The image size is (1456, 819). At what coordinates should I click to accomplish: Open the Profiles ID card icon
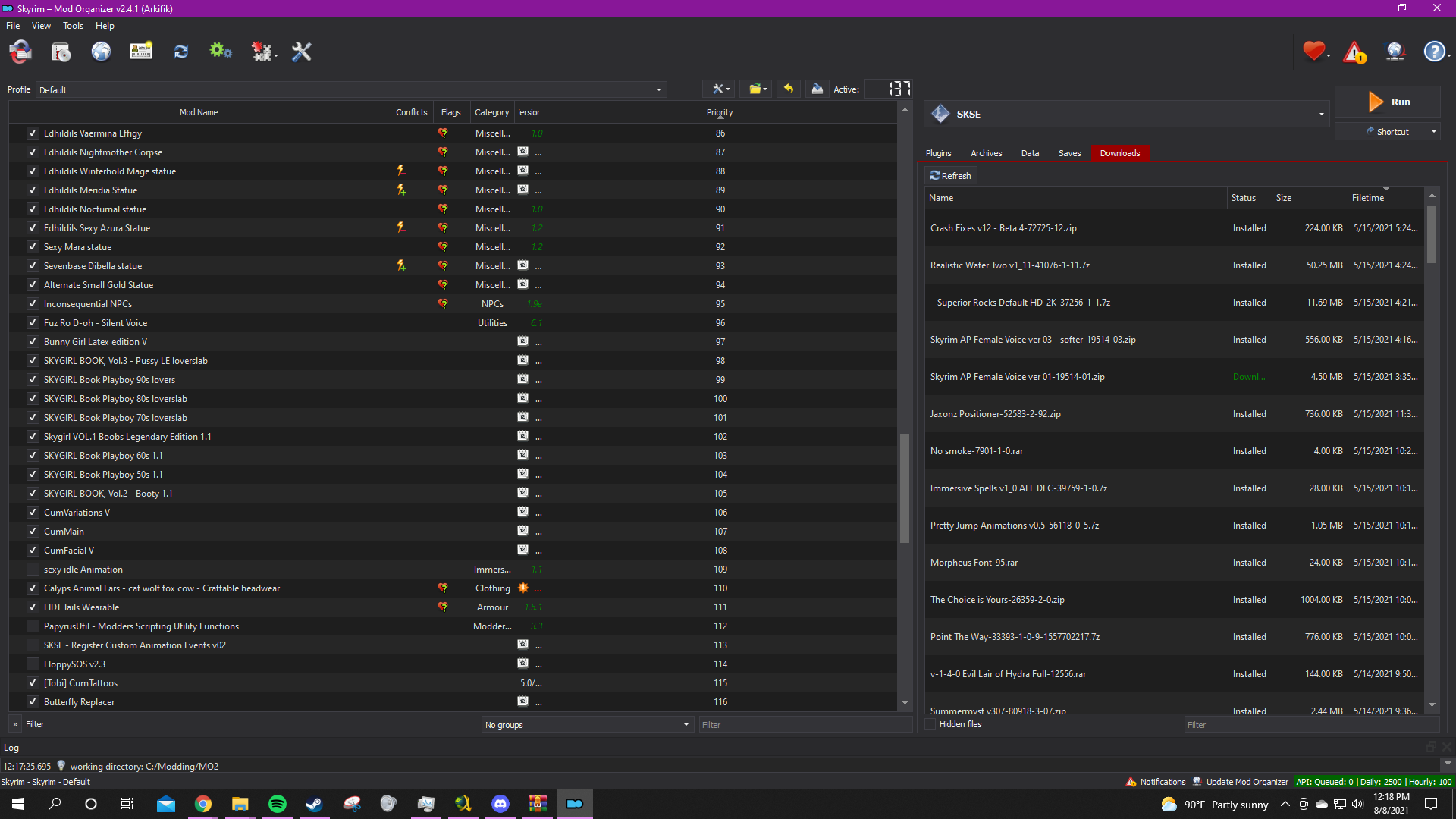point(141,52)
